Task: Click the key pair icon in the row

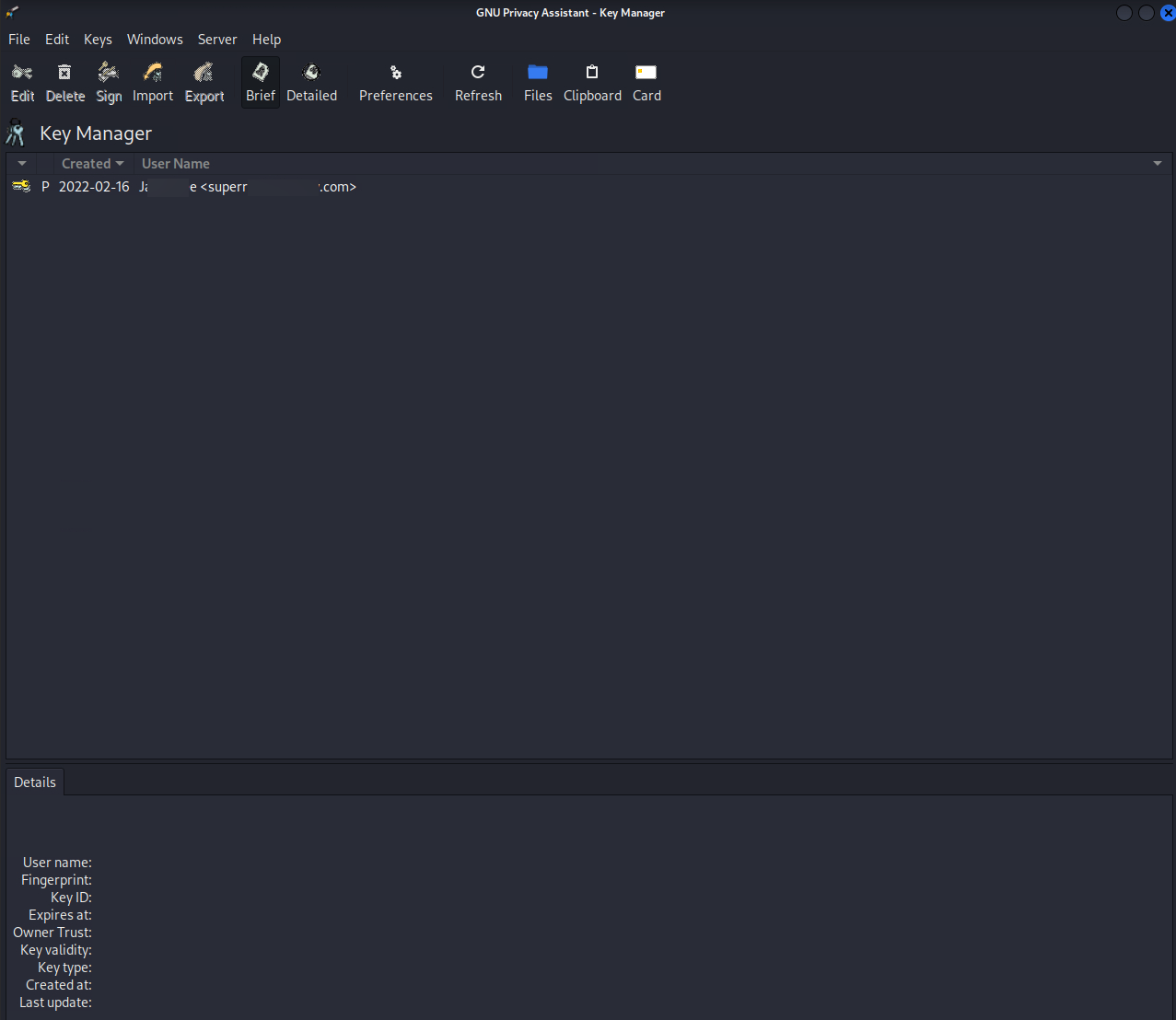Action: click(21, 187)
